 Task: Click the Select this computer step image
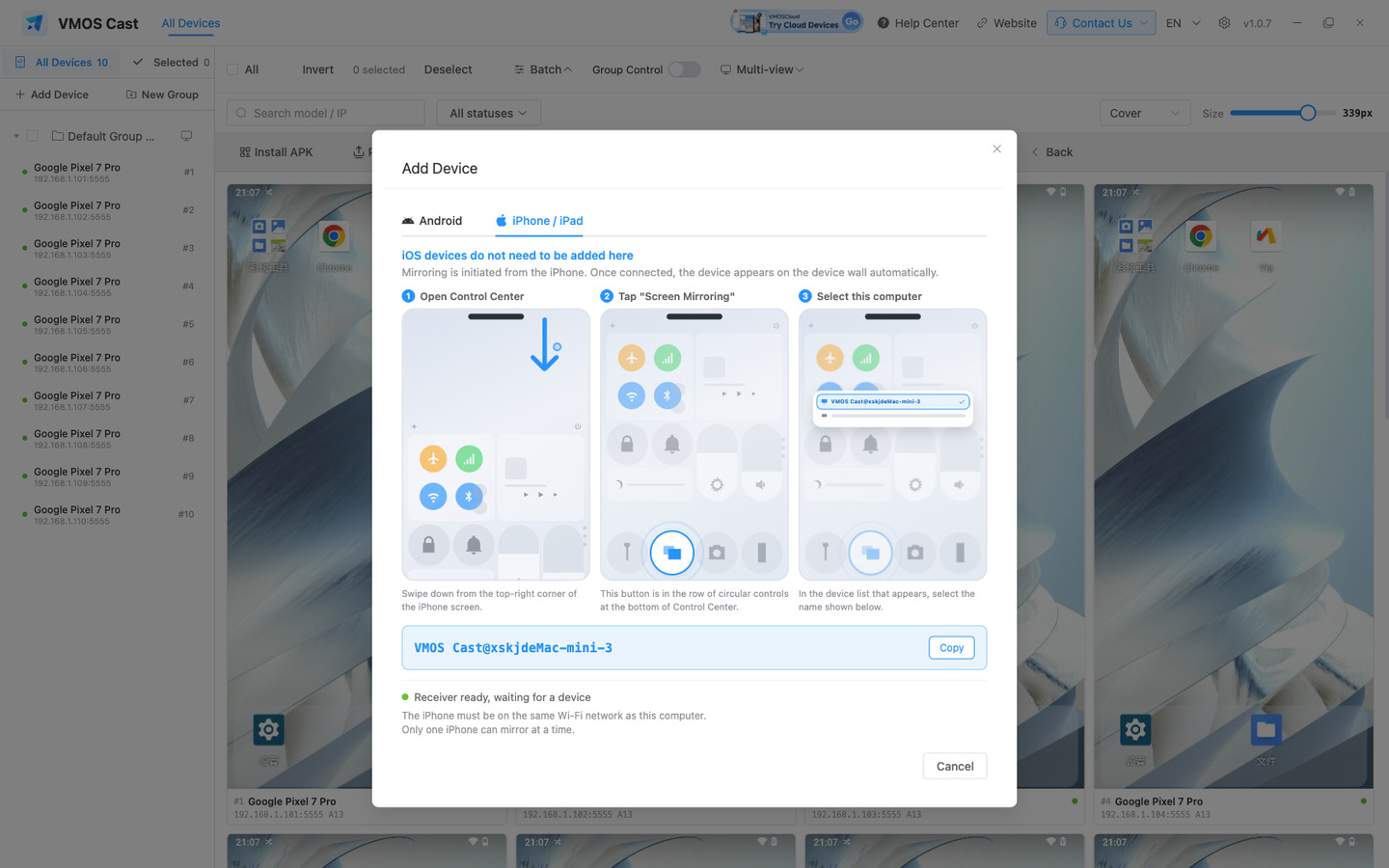892,445
